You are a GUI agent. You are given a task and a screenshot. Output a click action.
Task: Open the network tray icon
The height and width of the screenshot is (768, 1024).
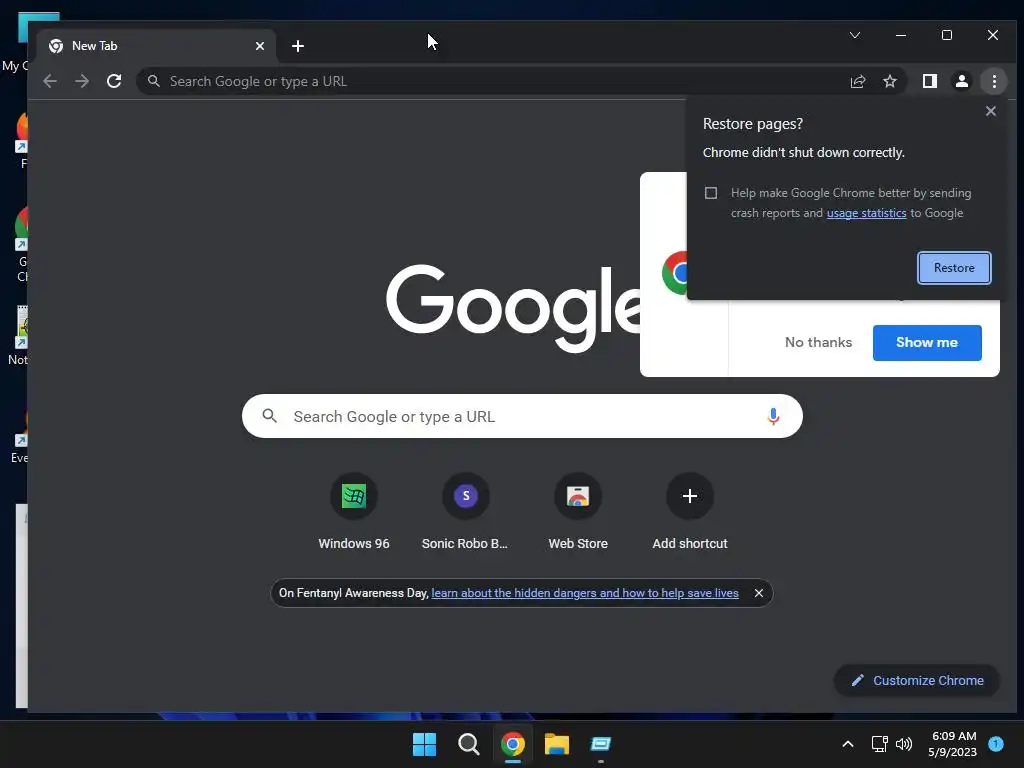click(879, 744)
